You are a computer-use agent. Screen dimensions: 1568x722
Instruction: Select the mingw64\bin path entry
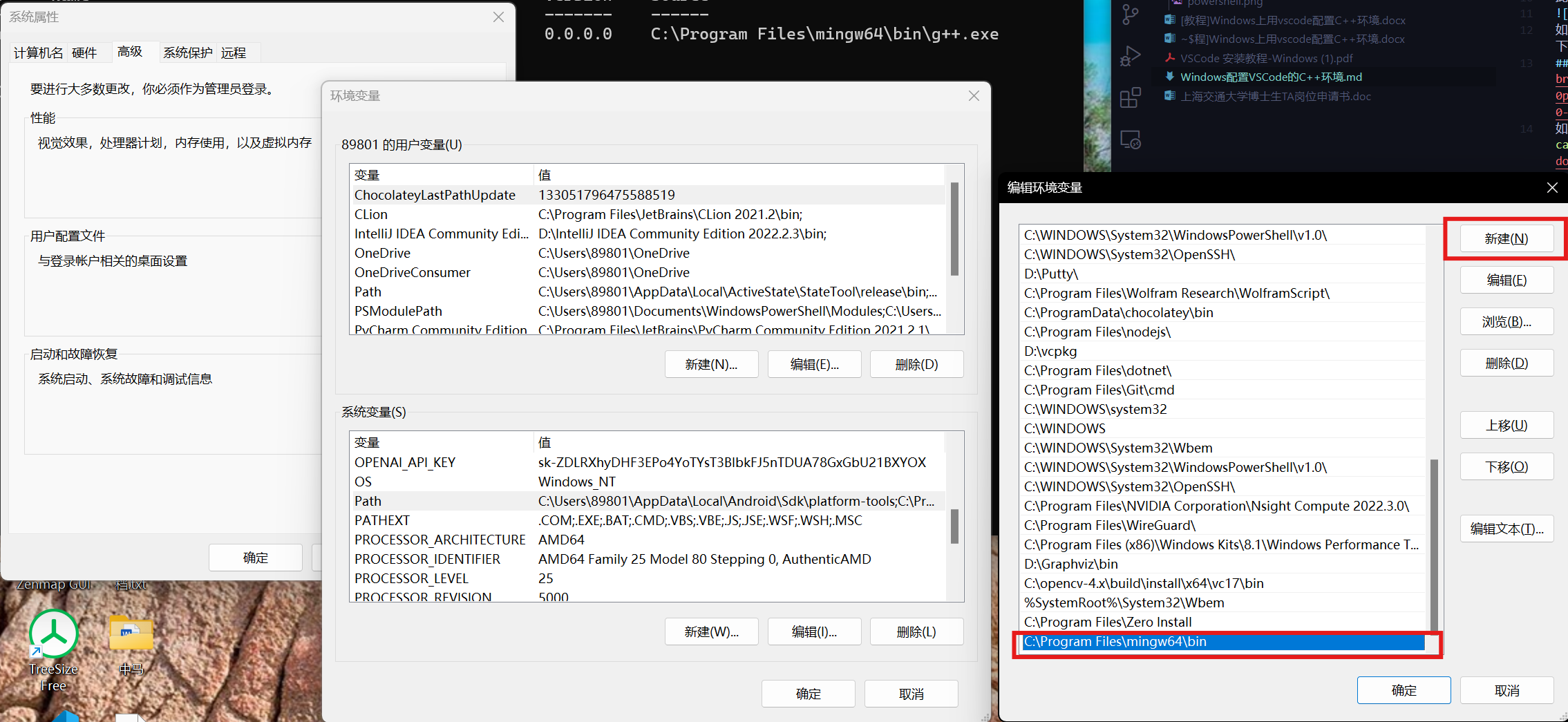tap(1223, 641)
